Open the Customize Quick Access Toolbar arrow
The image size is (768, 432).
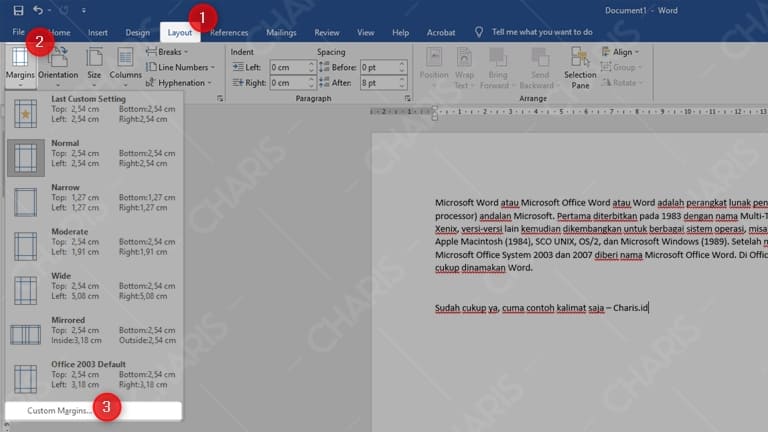84,10
